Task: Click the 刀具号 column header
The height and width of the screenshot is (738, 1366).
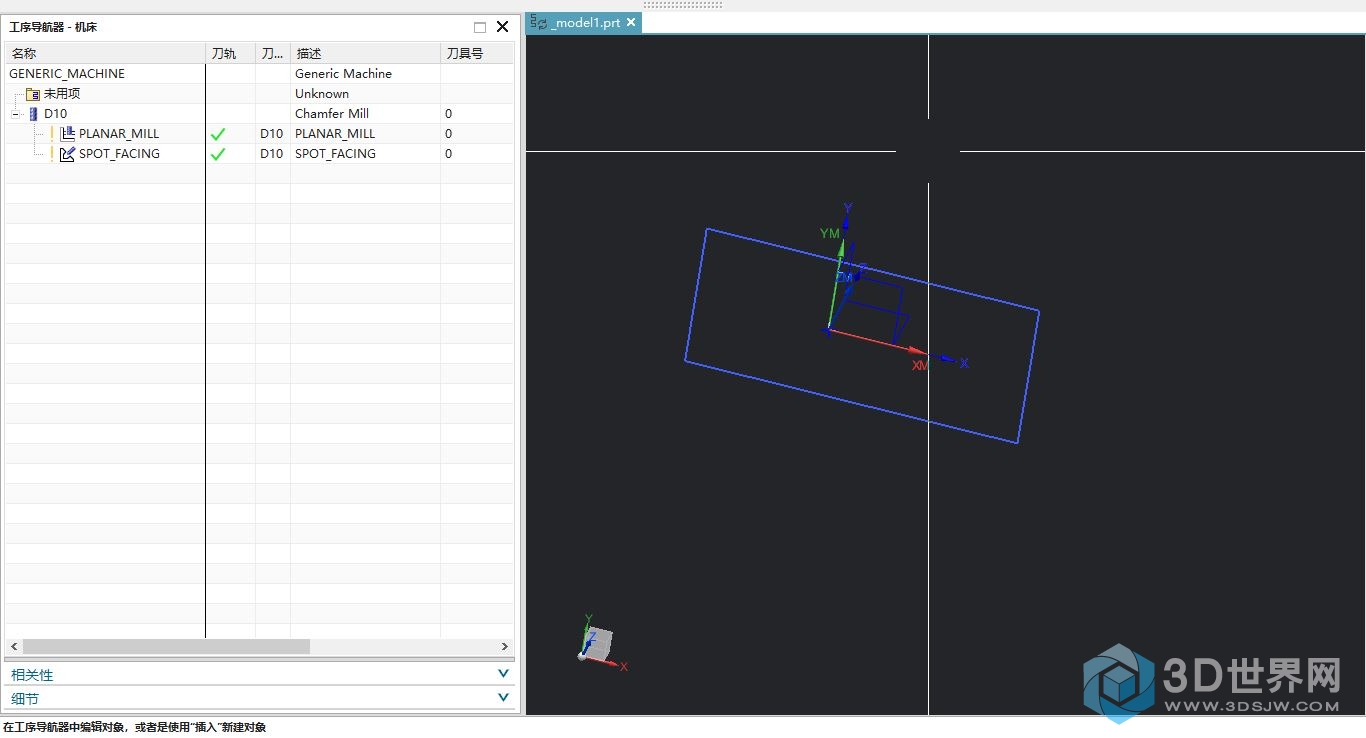Action: pyautogui.click(x=477, y=53)
